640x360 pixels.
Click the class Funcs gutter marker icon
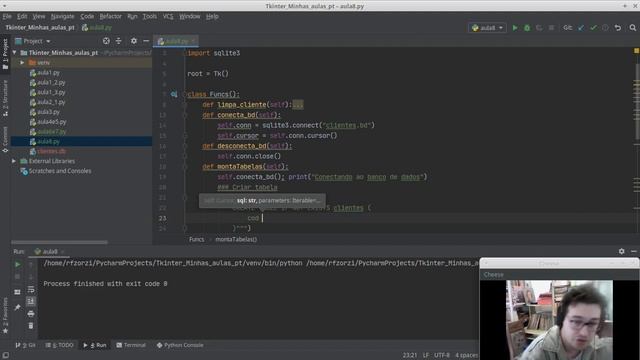(x=174, y=94)
